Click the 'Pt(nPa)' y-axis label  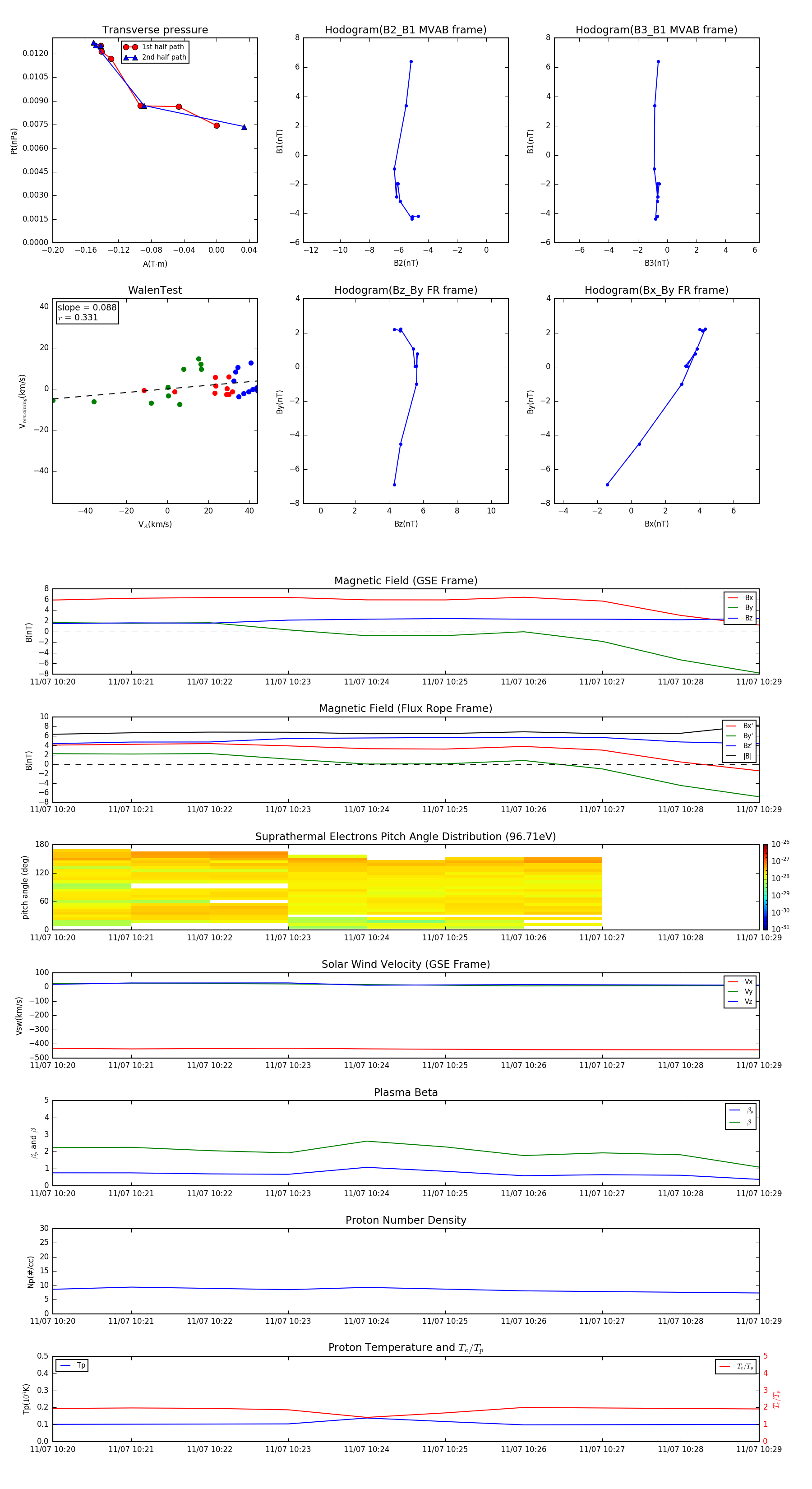point(14,141)
